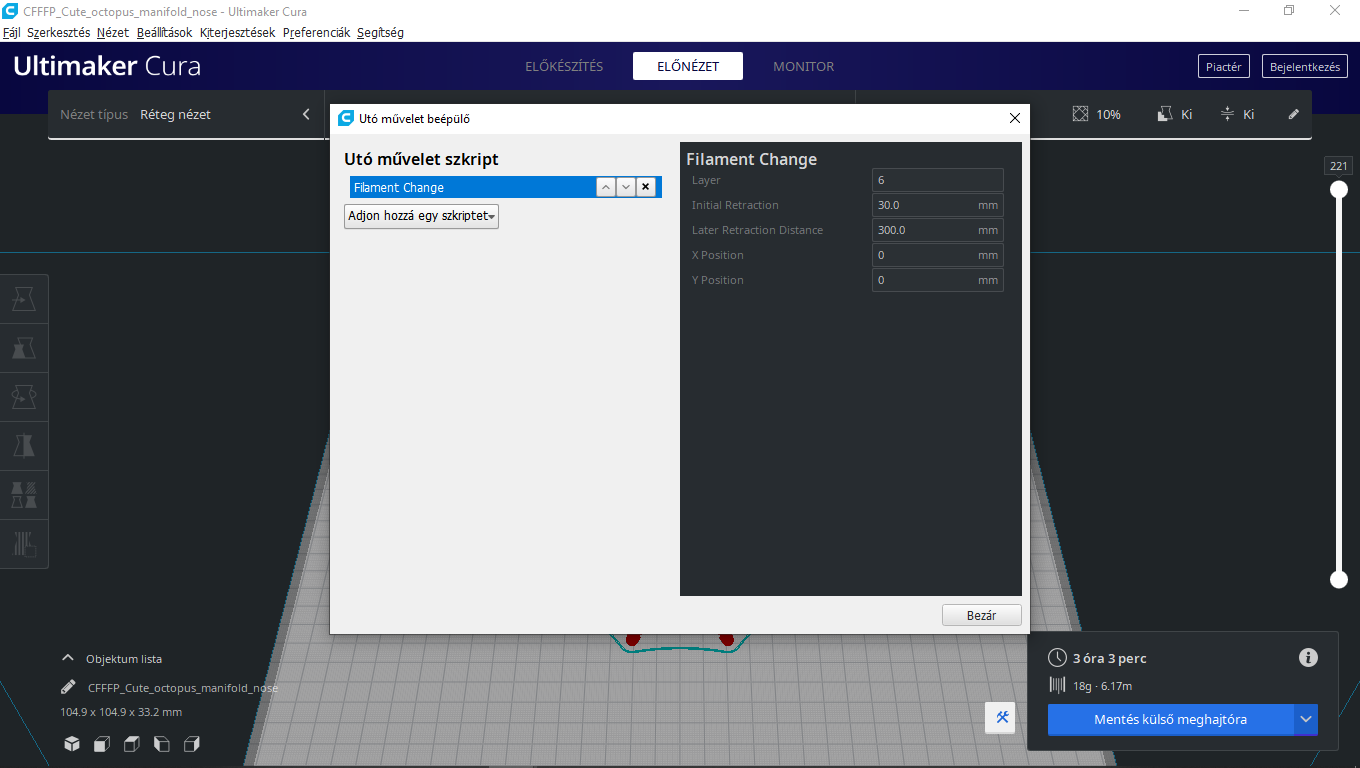This screenshot has height=768, width=1360.
Task: Open the Beállítások menu
Action: tap(164, 33)
